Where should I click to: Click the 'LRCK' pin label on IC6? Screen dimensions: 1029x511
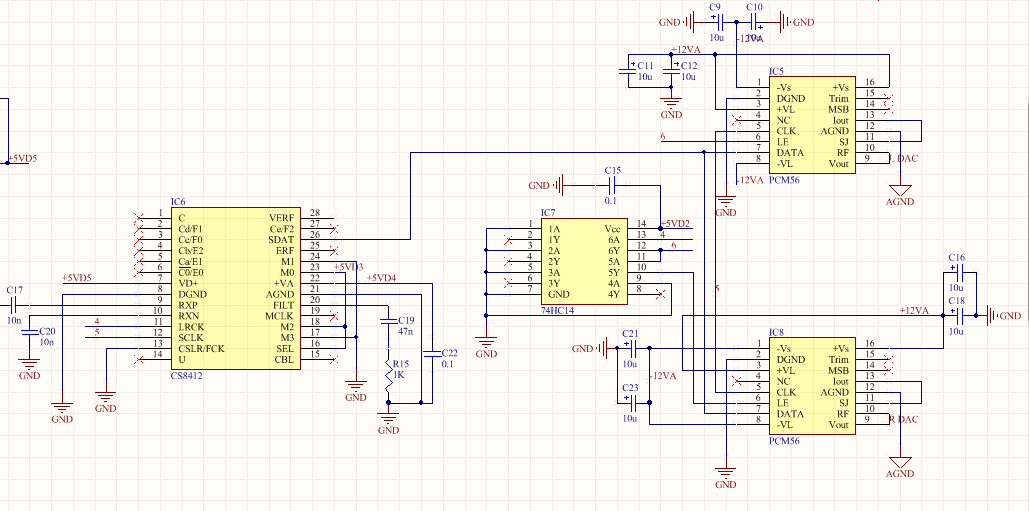click(191, 327)
